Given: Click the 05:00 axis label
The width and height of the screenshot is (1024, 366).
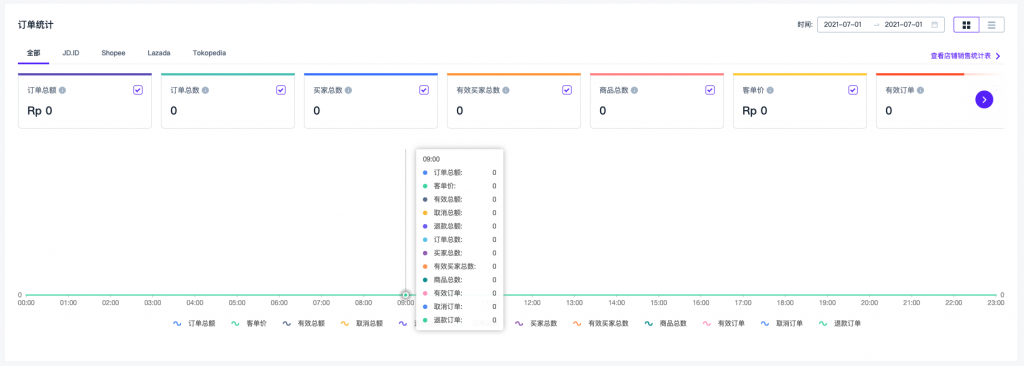Looking at the screenshot, I should coord(237,303).
